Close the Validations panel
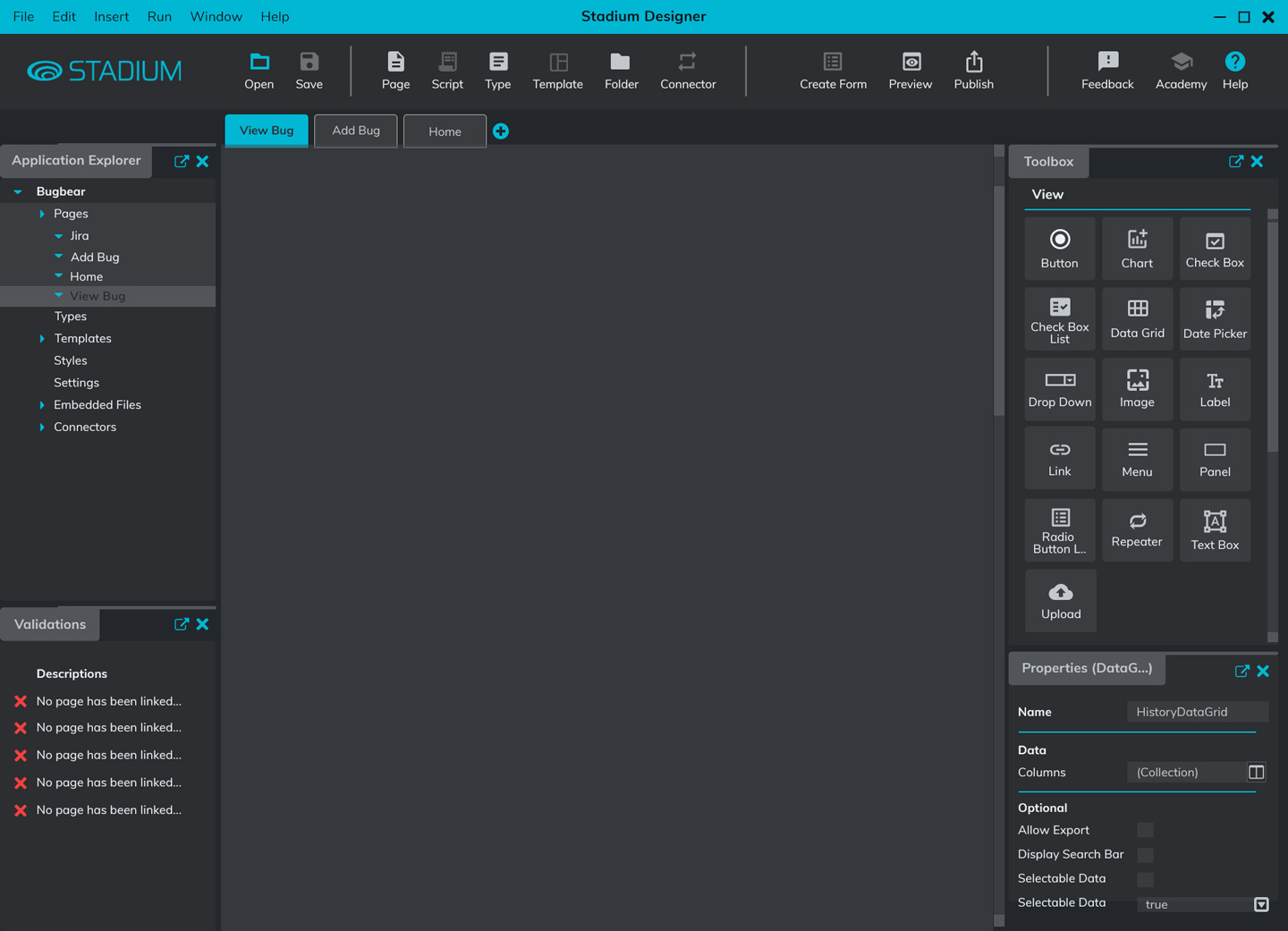 coord(203,624)
